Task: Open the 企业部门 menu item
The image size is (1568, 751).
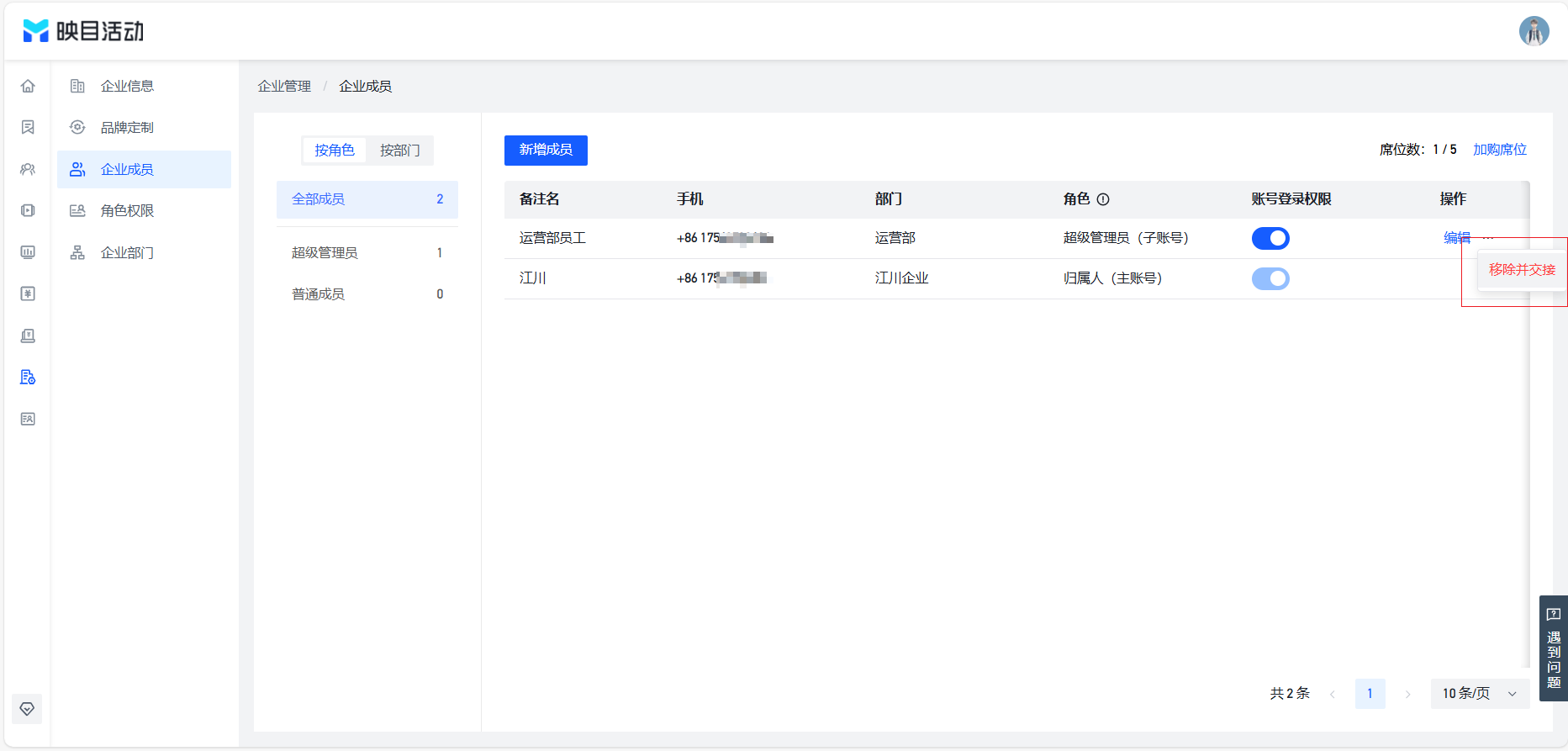Action: (x=144, y=252)
